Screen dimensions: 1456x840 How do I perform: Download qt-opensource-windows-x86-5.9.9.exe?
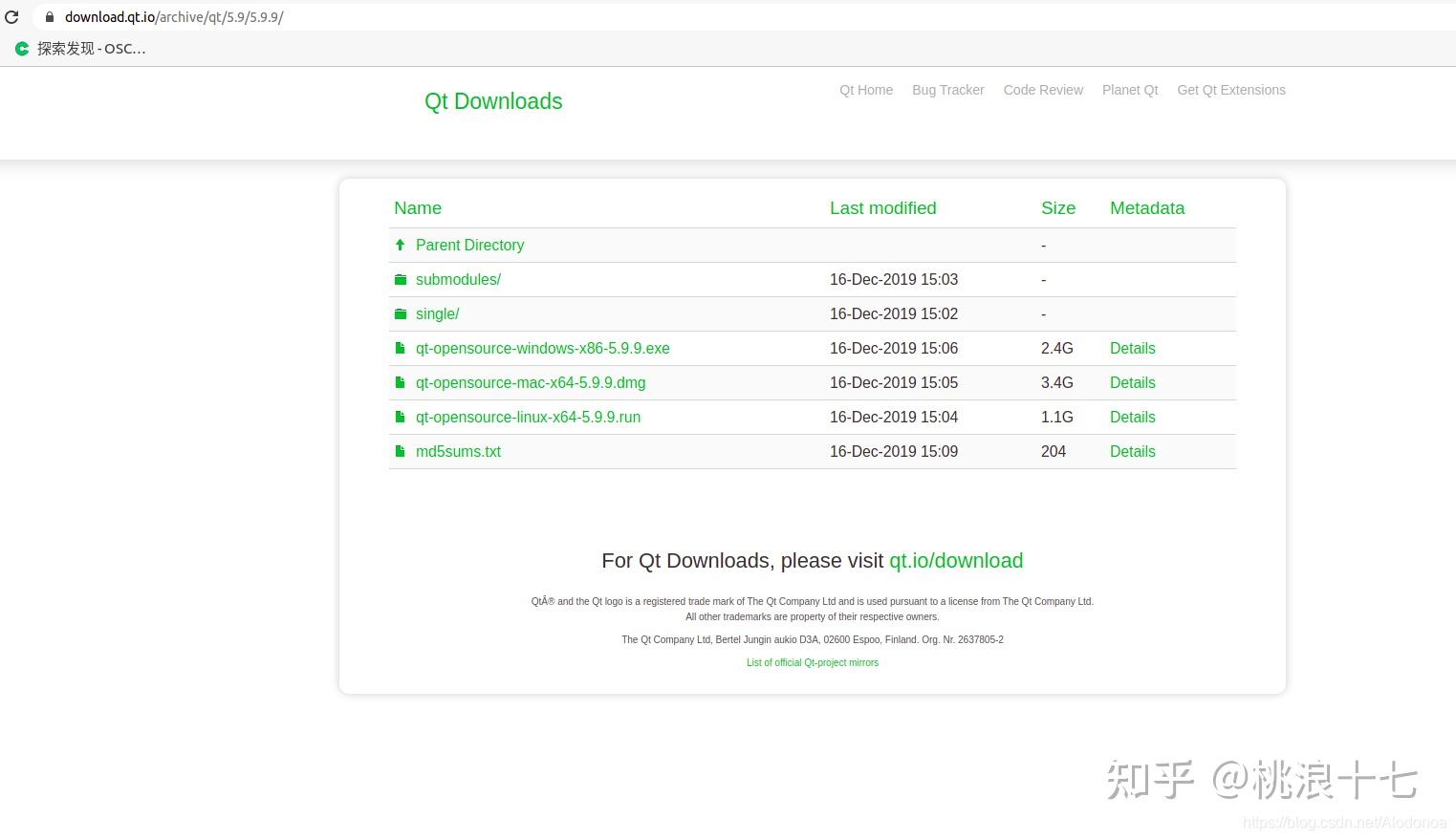click(543, 348)
